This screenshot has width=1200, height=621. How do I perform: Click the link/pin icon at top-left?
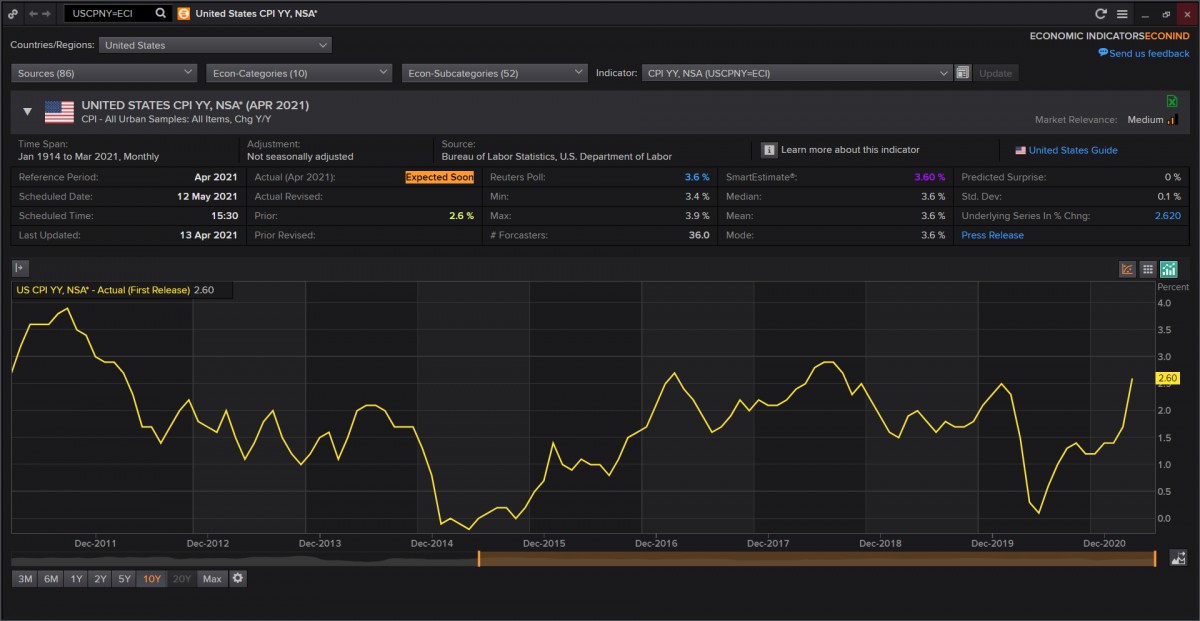12,14
